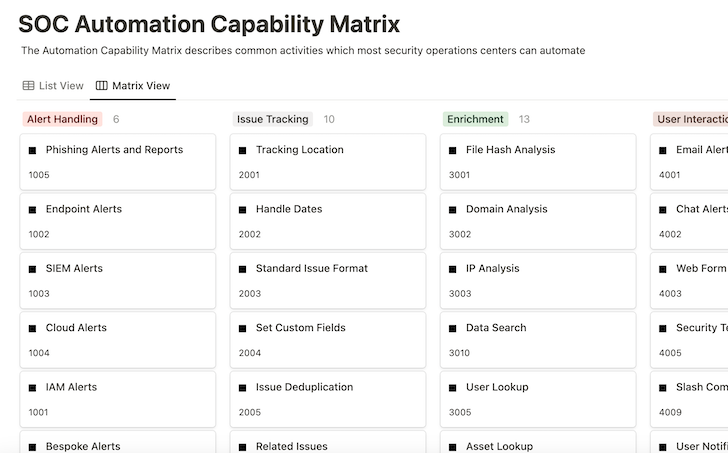Click the square icon next to User Lookup
Viewport: 728px width, 453px height.
pyautogui.click(x=453, y=388)
